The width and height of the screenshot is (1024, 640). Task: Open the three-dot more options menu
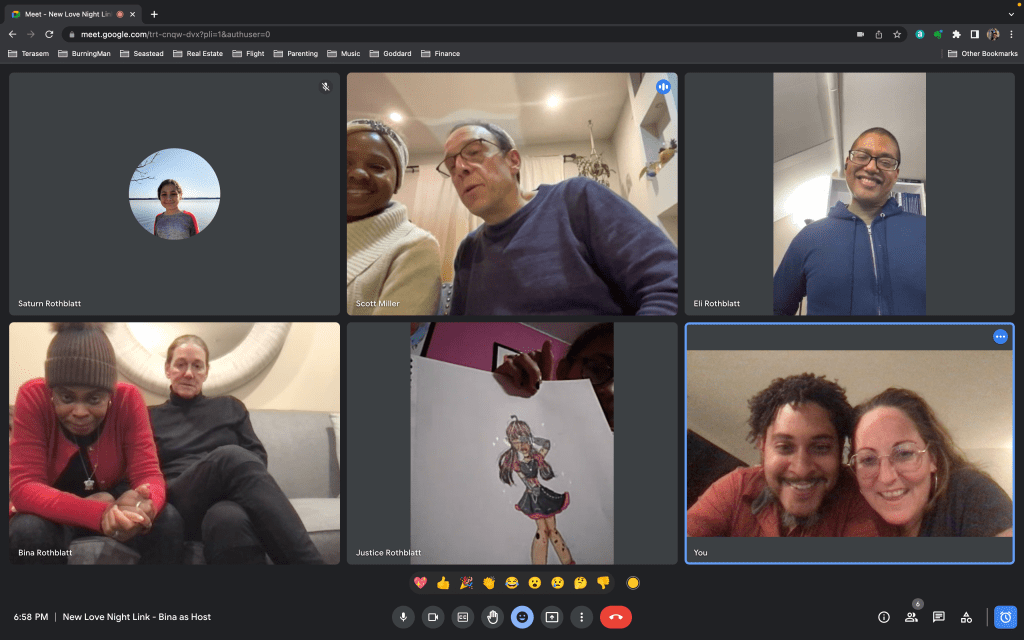click(x=581, y=617)
